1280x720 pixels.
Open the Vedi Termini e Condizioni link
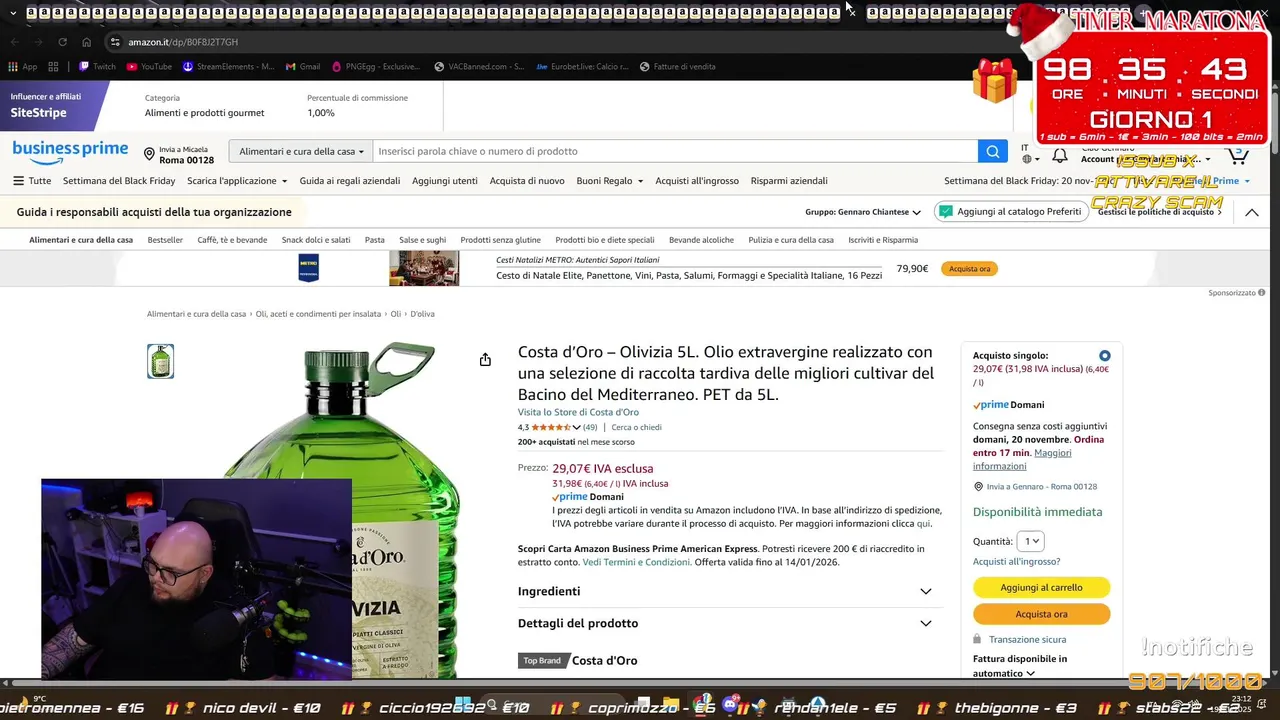click(x=637, y=562)
